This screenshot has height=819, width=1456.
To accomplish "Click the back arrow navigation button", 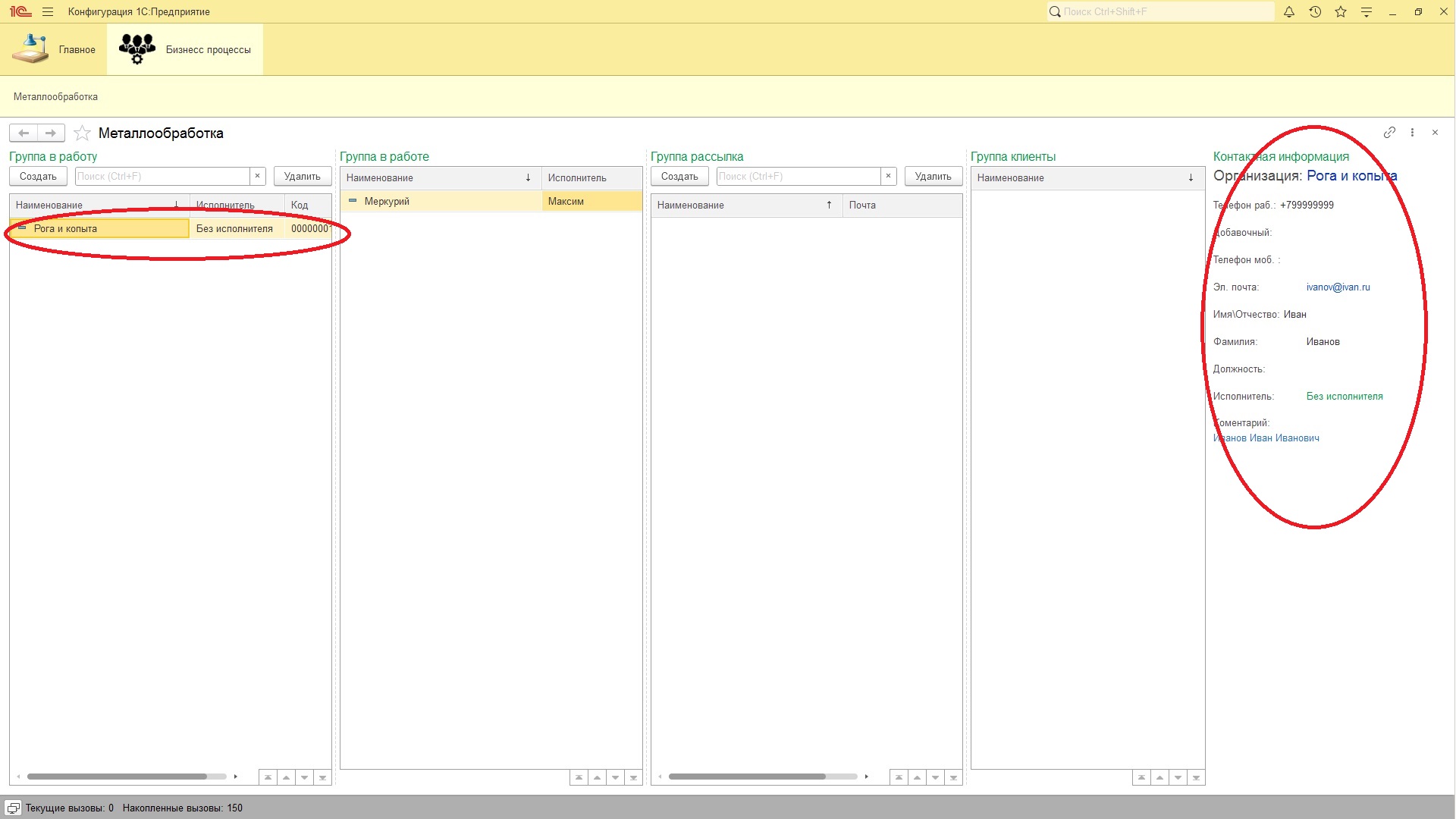I will click(24, 133).
